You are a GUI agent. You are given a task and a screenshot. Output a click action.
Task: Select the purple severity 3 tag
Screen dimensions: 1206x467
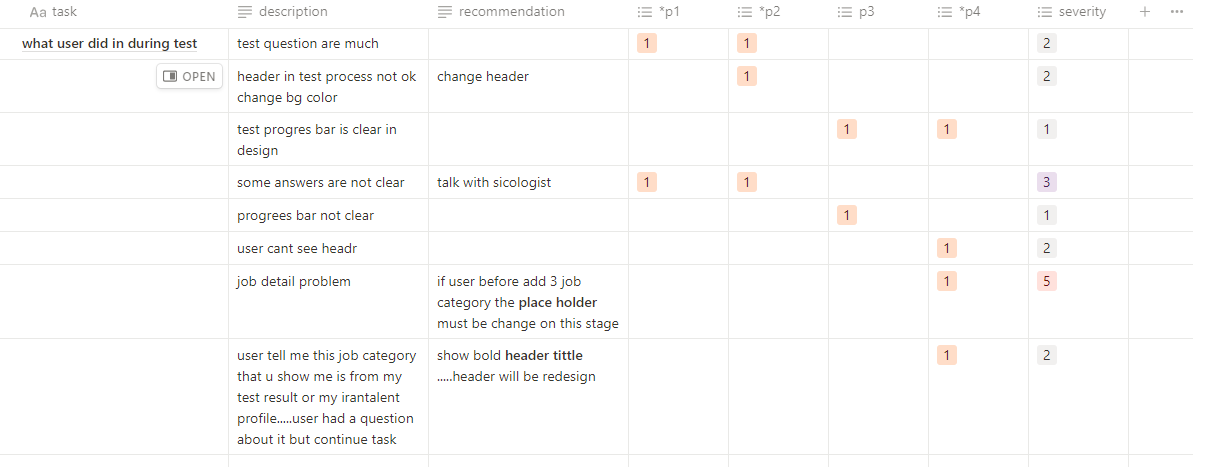1047,182
